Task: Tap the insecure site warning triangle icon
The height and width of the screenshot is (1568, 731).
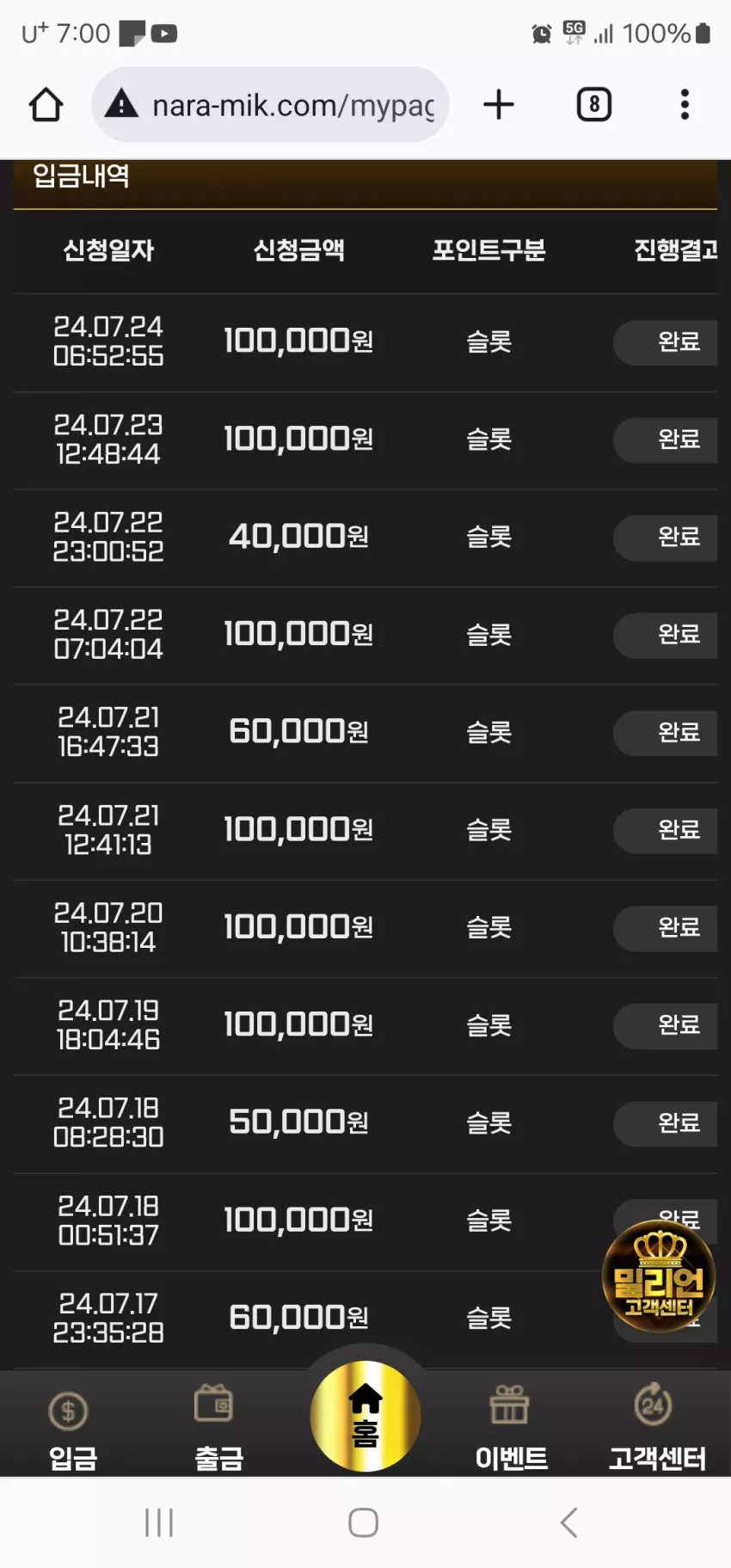Action: coord(121,105)
